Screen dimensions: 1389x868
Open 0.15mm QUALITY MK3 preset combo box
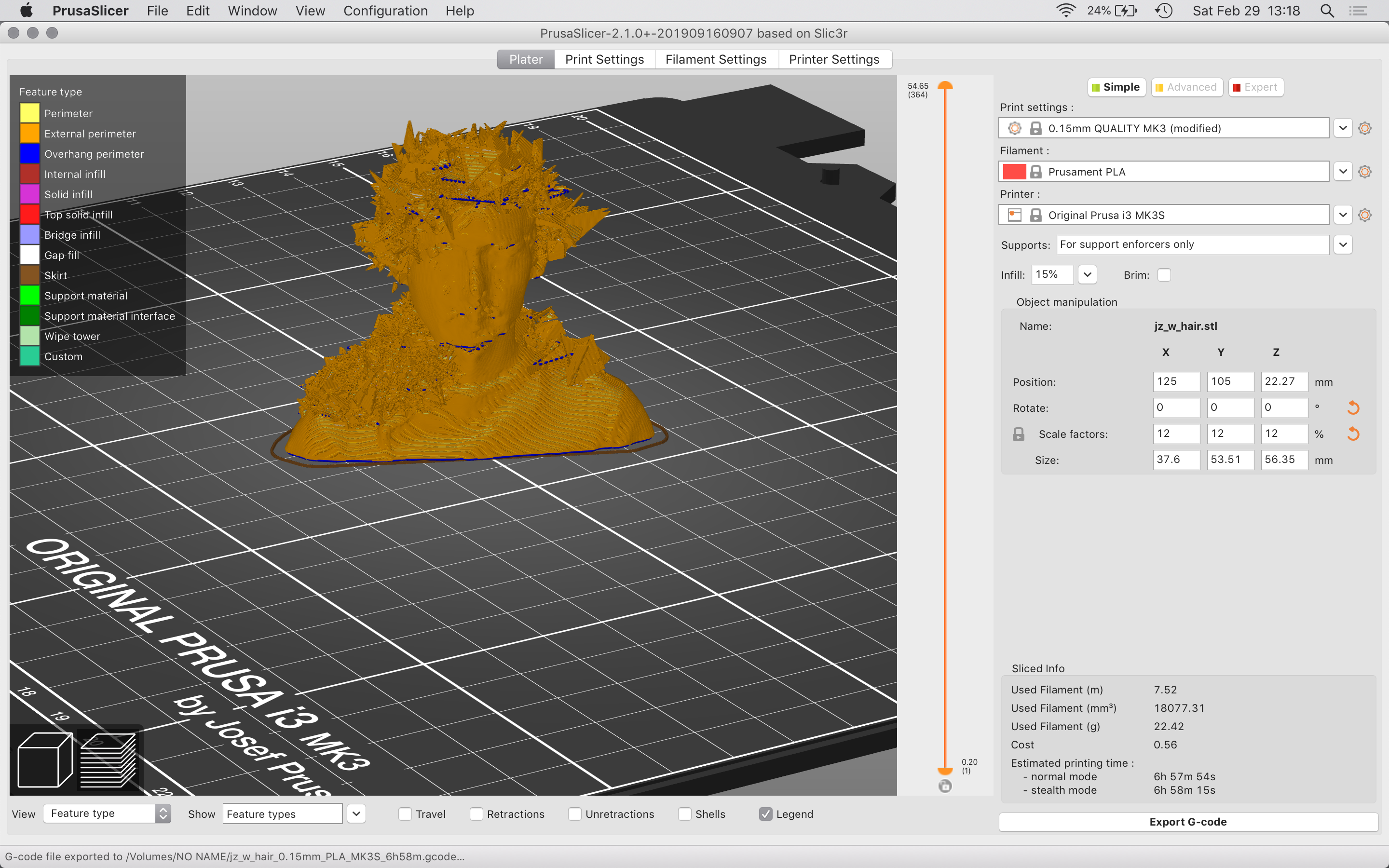tap(1163, 128)
